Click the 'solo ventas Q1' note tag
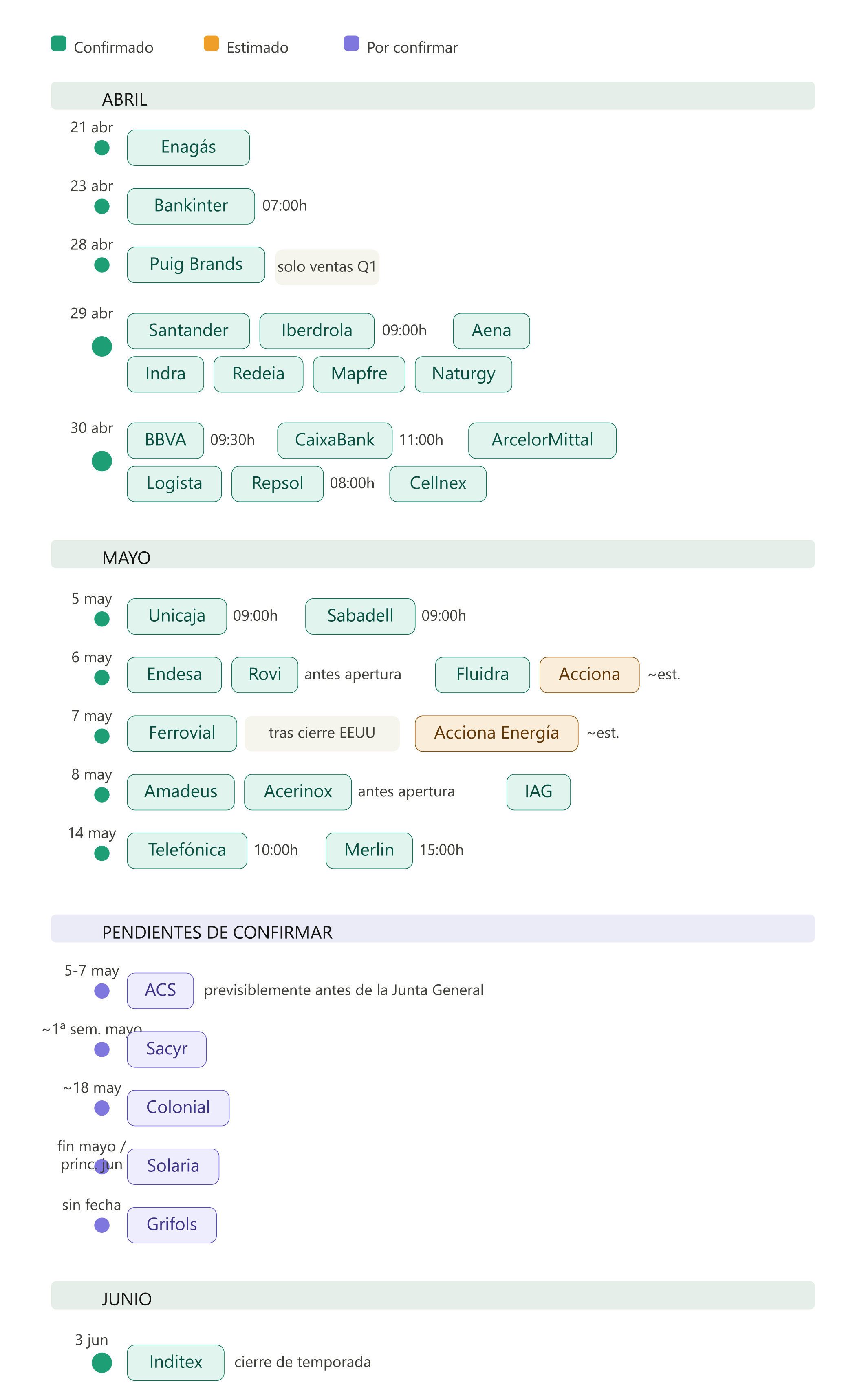The height and width of the screenshot is (1400, 866). [326, 267]
